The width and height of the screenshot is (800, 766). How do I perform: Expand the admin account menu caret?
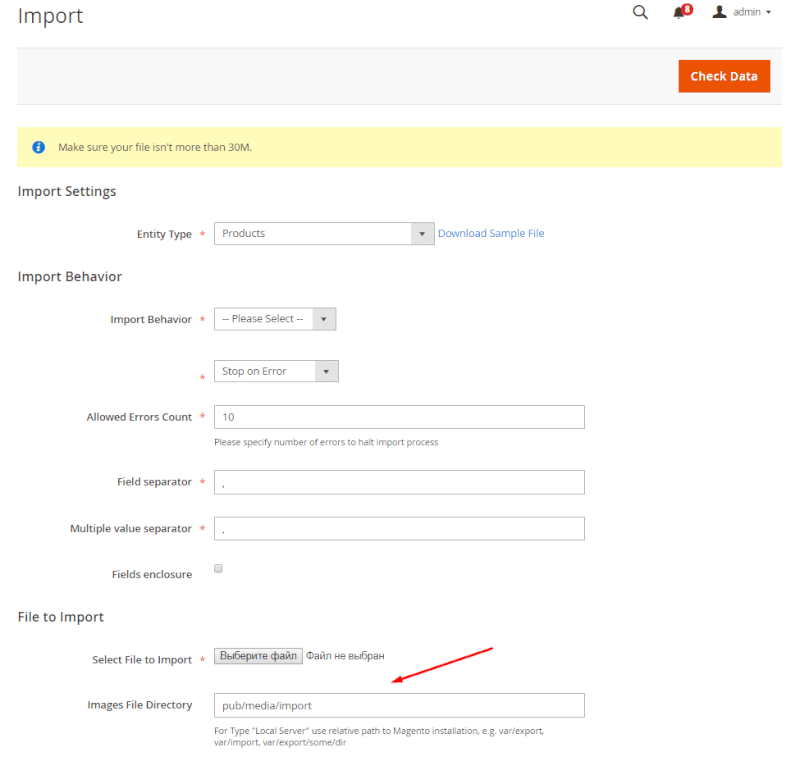click(767, 13)
